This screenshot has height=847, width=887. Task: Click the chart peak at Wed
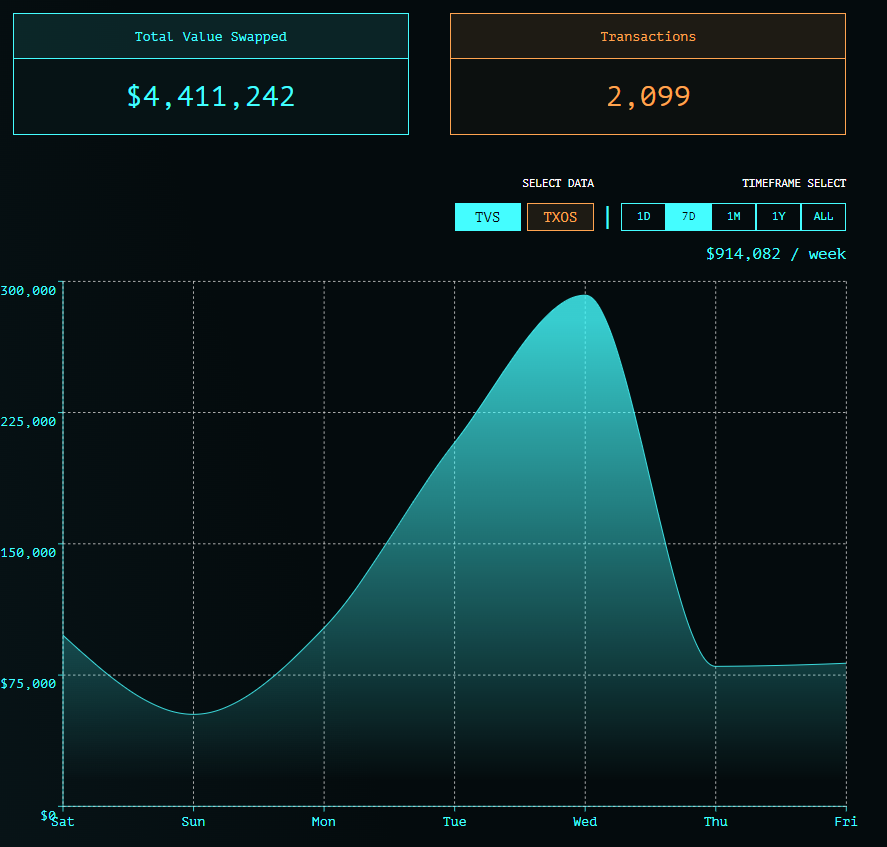585,295
